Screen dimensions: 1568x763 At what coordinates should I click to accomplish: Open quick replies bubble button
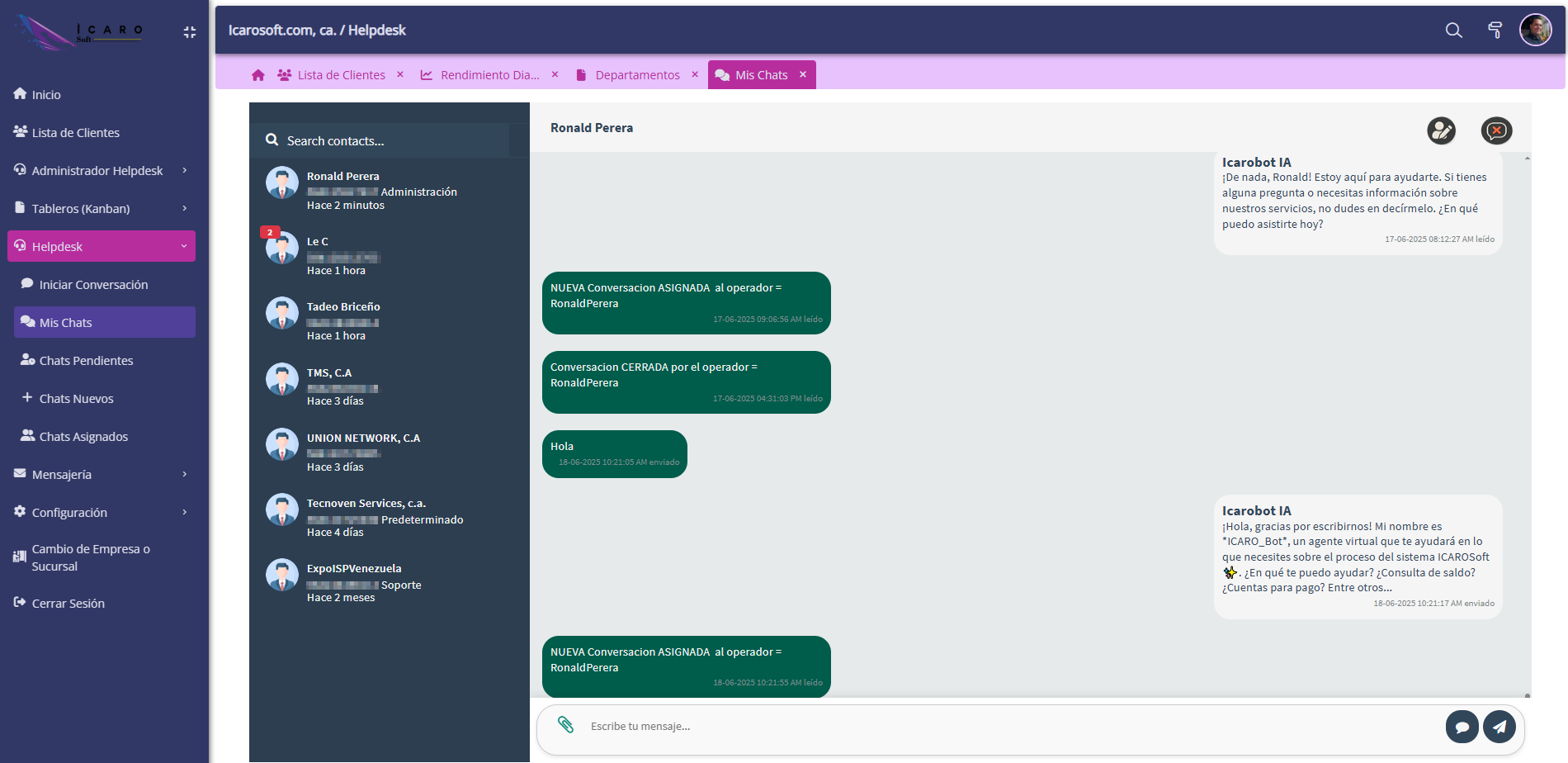point(1462,727)
